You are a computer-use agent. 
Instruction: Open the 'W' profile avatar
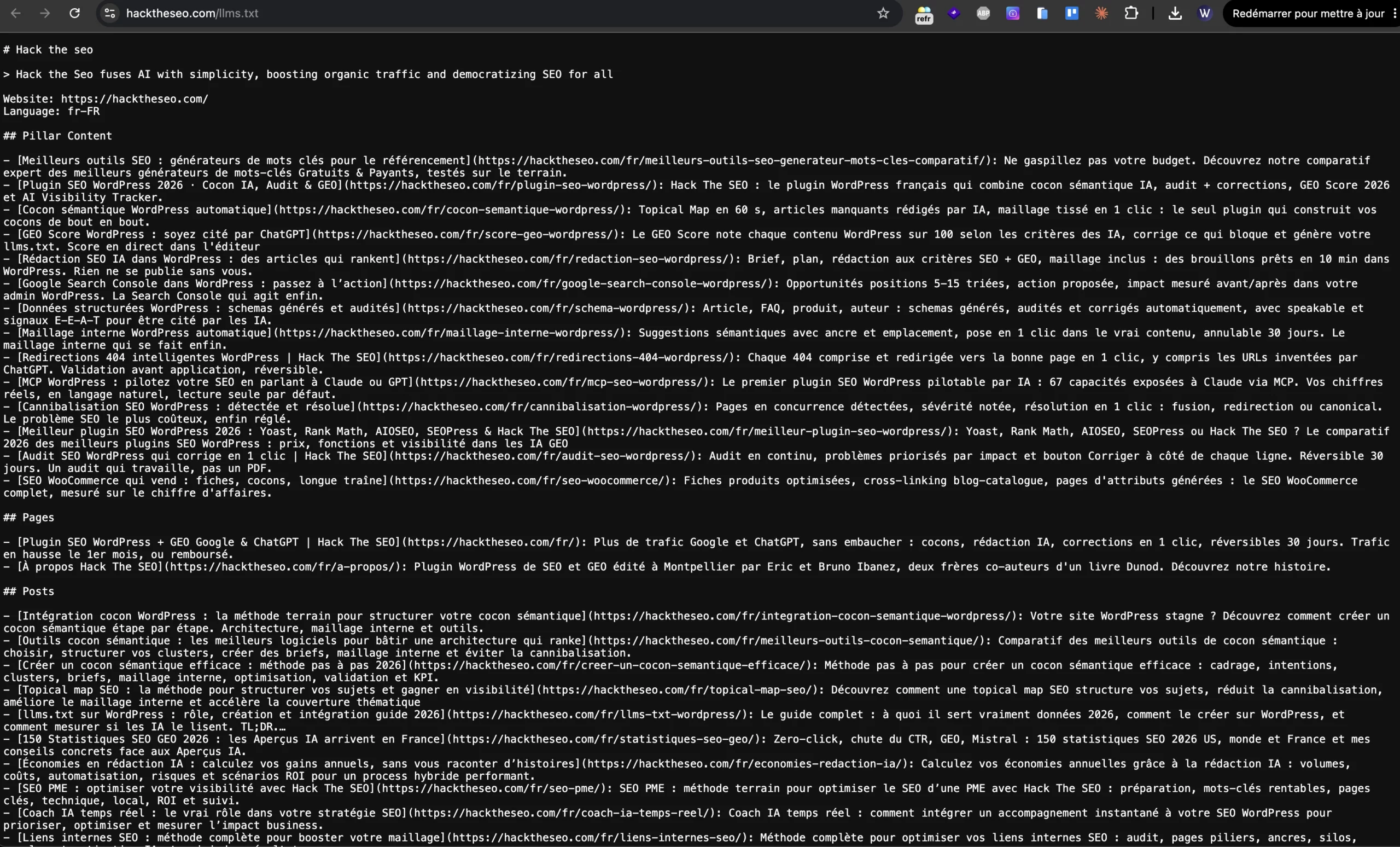click(x=1205, y=13)
